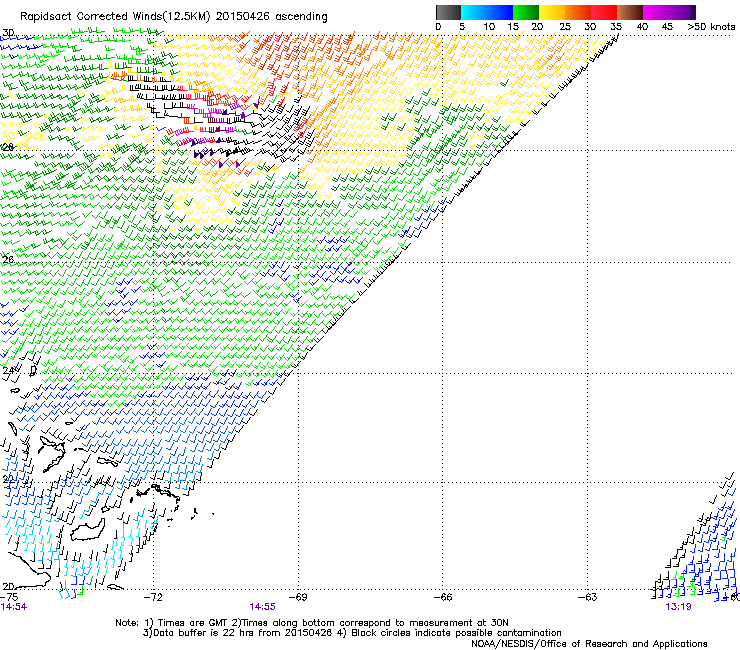Click the latitude label '26'
The height and width of the screenshot is (650, 740).
point(8,260)
